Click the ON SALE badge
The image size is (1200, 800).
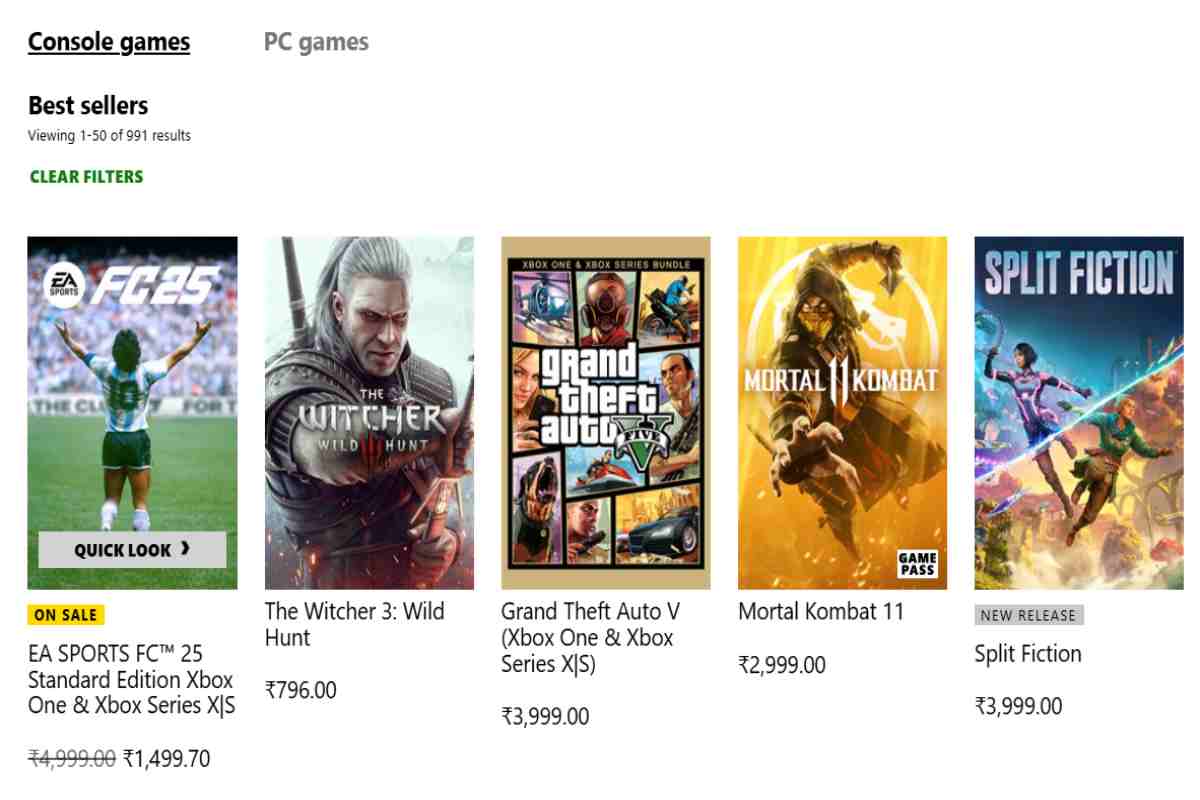tap(66, 615)
